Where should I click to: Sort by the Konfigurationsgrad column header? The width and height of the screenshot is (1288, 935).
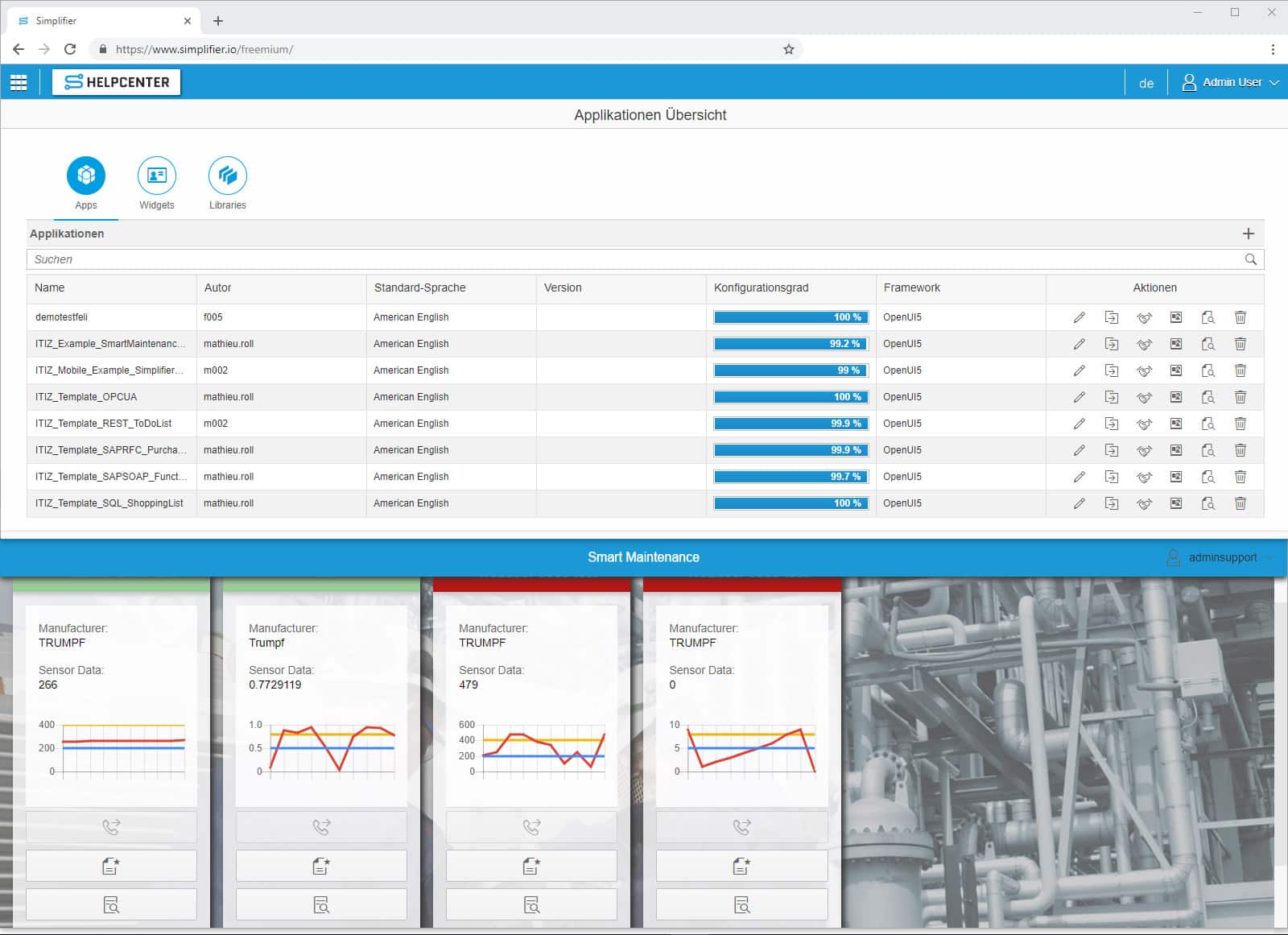pyautogui.click(x=761, y=288)
